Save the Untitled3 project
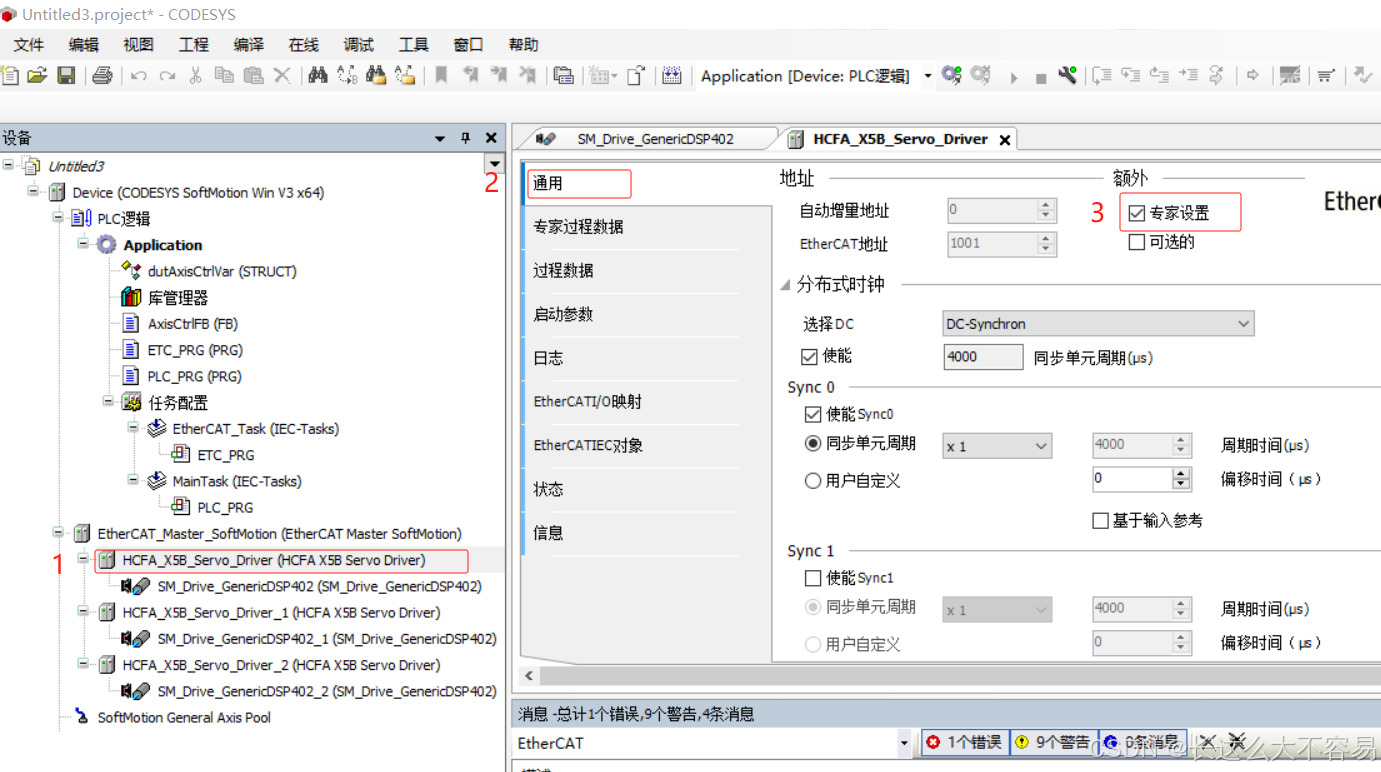Viewport: 1381px width, 772px height. click(66, 75)
